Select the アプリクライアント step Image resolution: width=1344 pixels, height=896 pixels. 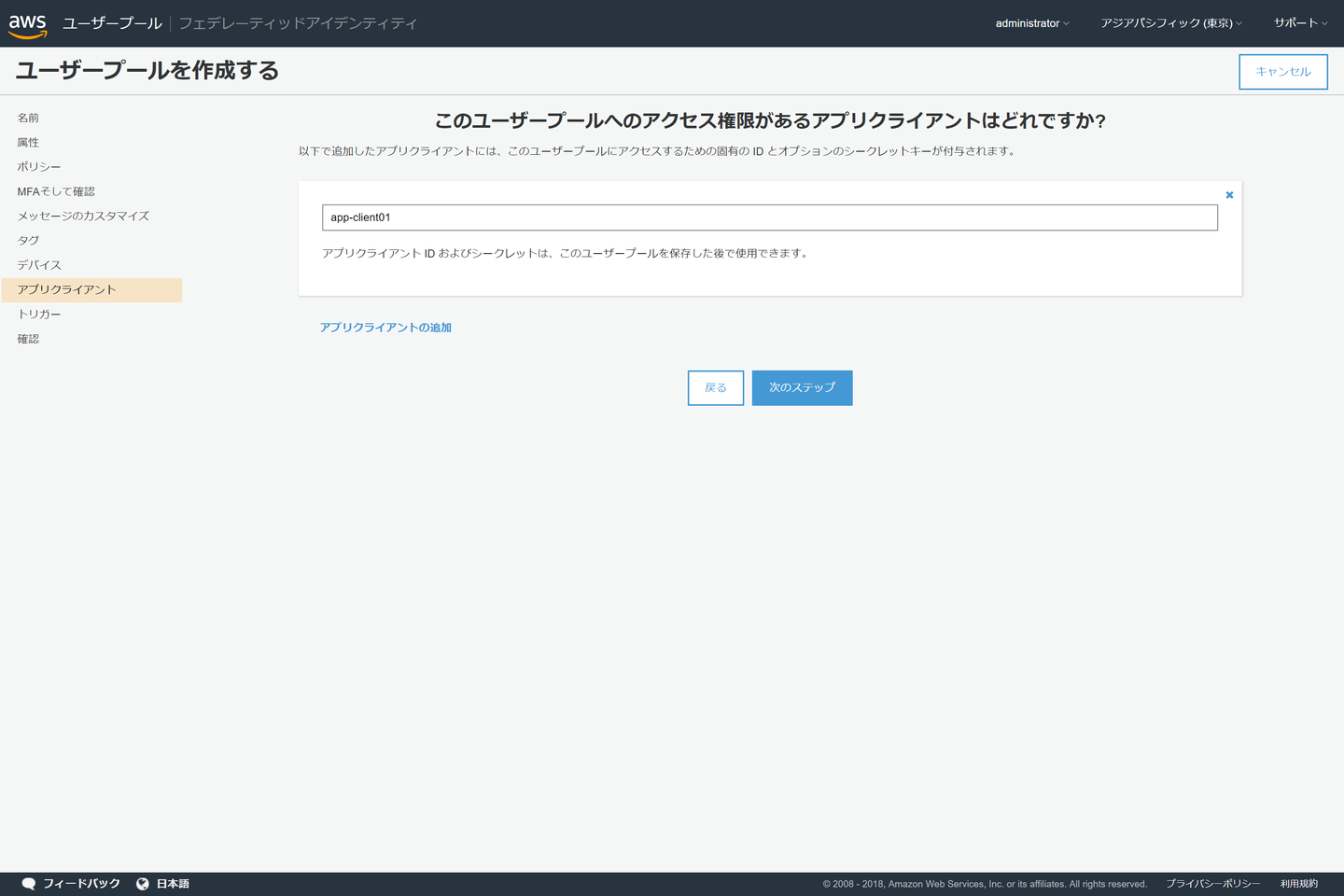[91, 289]
